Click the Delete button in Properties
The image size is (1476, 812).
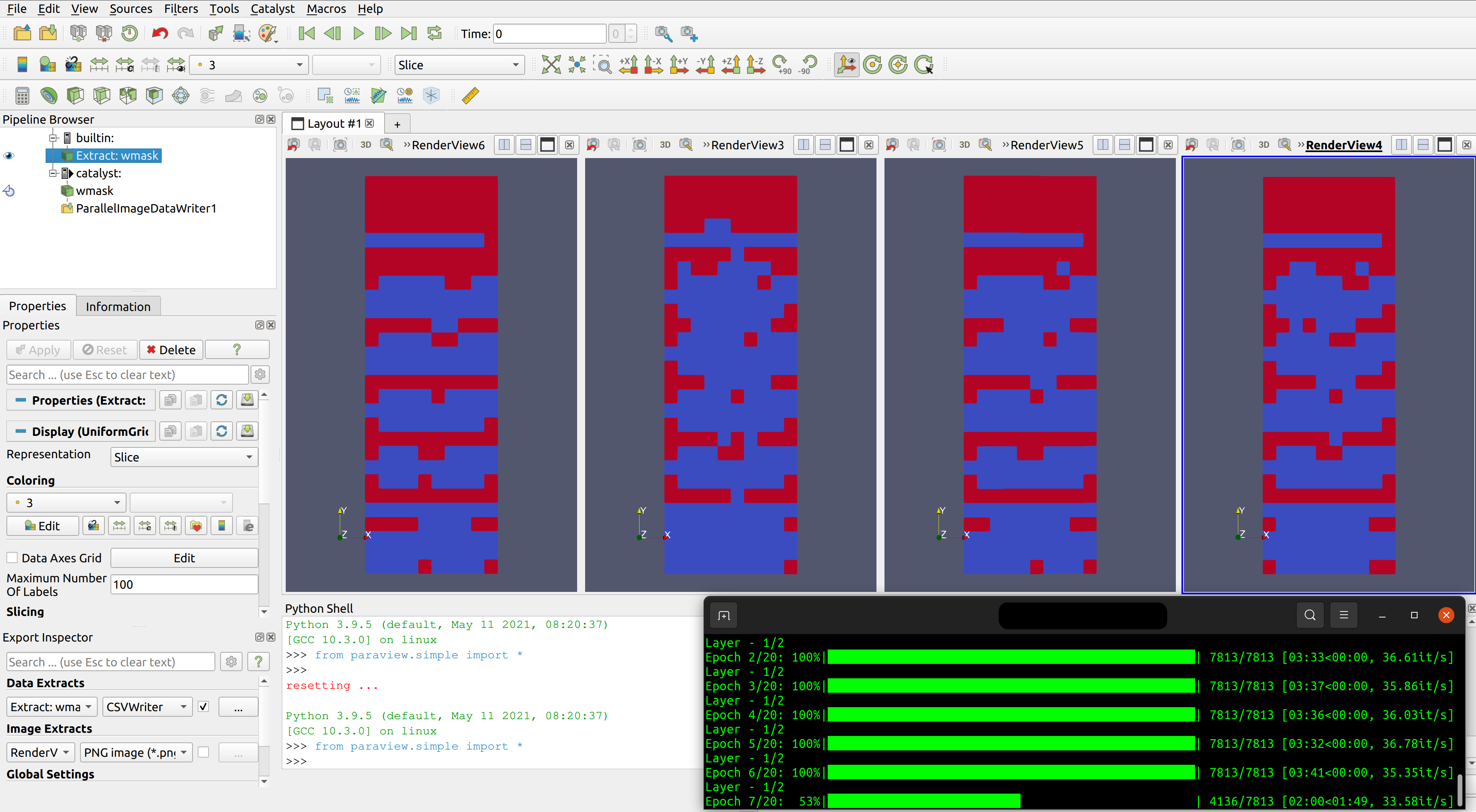tap(171, 349)
